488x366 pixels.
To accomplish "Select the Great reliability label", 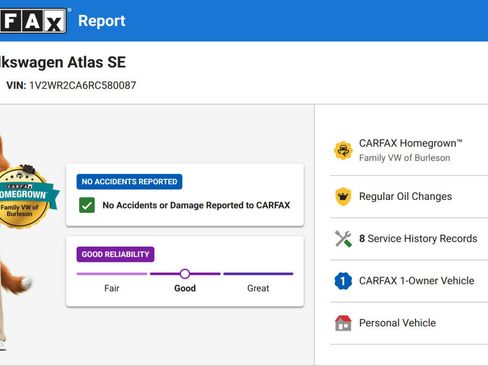I will click(258, 288).
